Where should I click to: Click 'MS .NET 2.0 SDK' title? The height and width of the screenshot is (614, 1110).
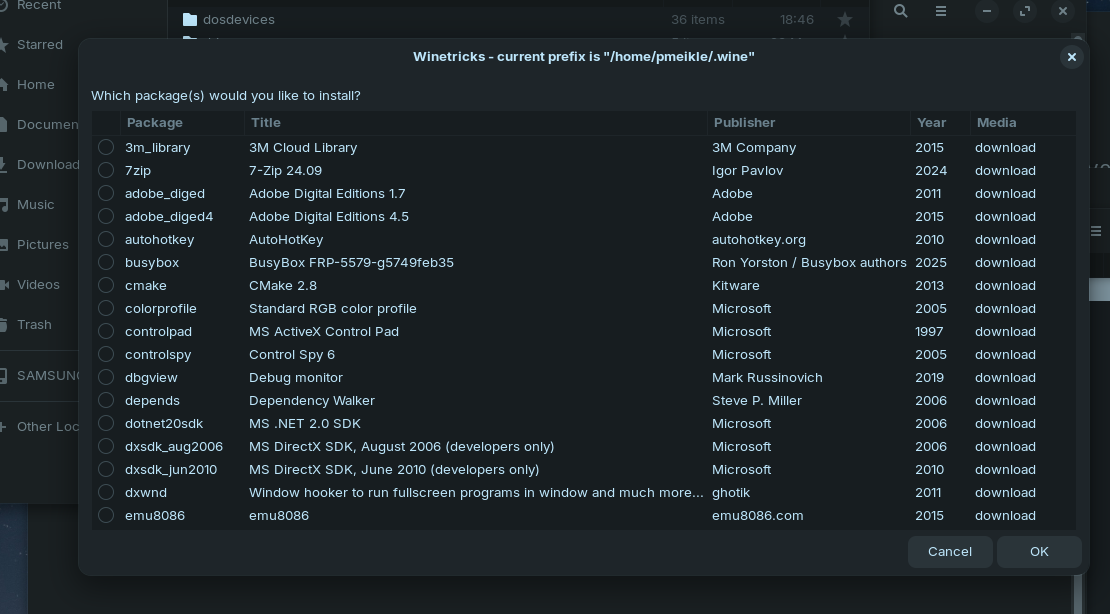click(304, 423)
